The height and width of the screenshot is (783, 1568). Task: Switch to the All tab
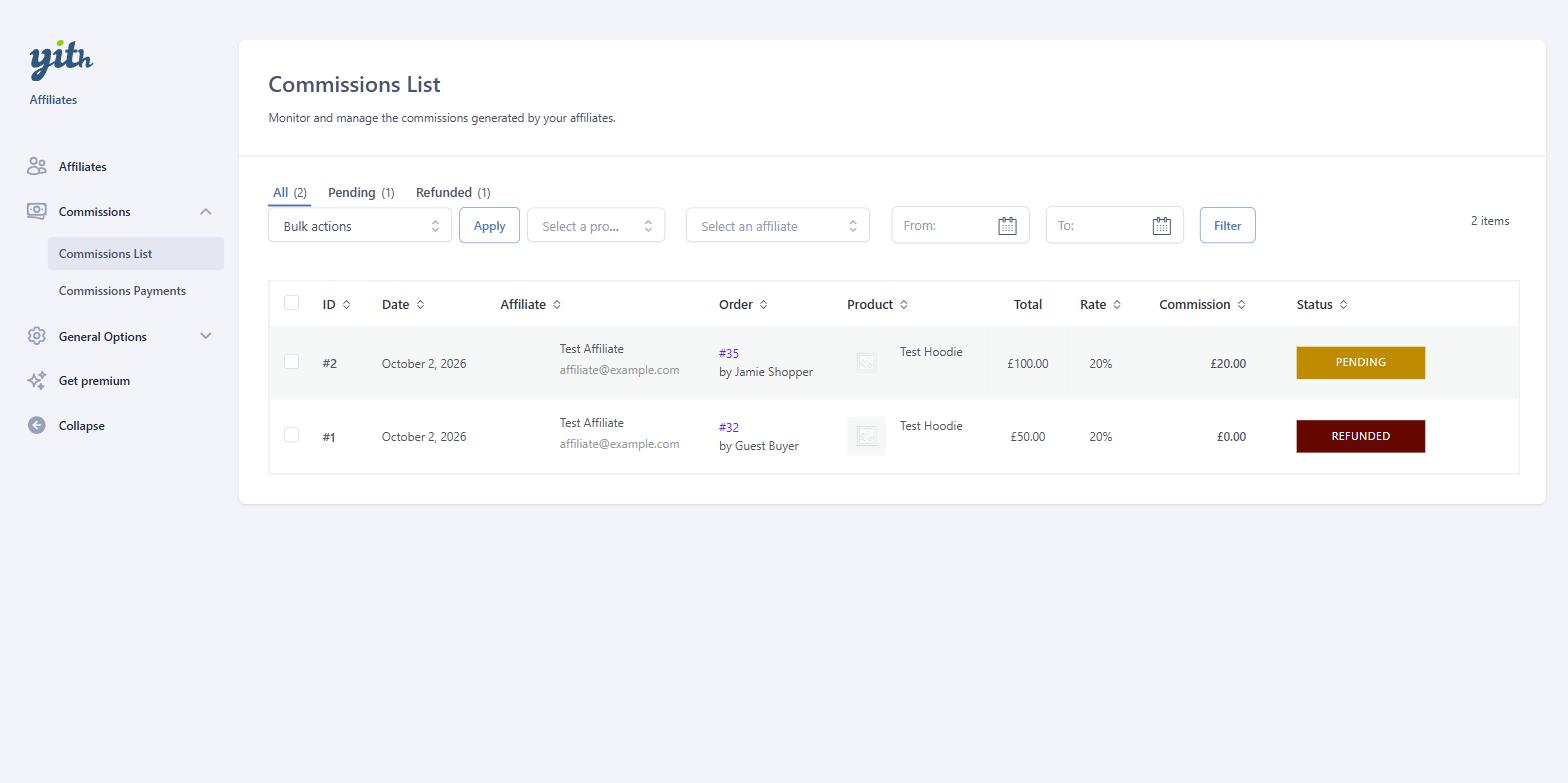290,192
